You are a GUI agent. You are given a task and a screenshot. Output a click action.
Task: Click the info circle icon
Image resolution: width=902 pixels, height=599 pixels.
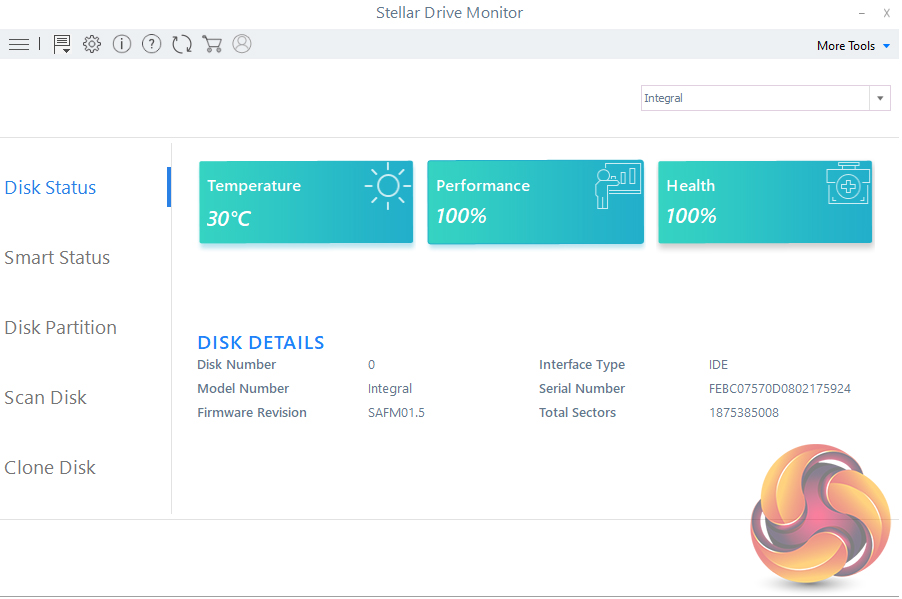(122, 44)
